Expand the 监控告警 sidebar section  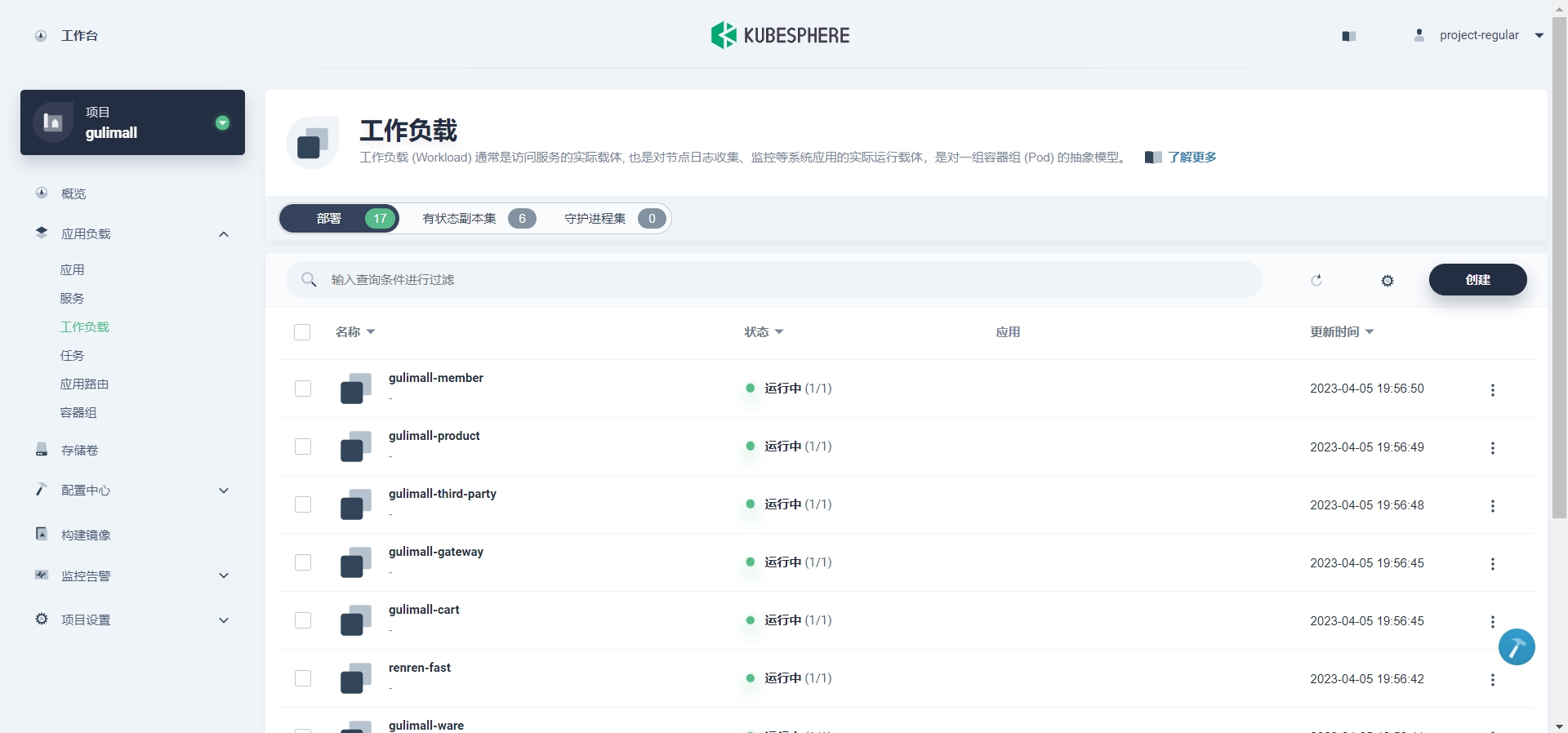224,575
